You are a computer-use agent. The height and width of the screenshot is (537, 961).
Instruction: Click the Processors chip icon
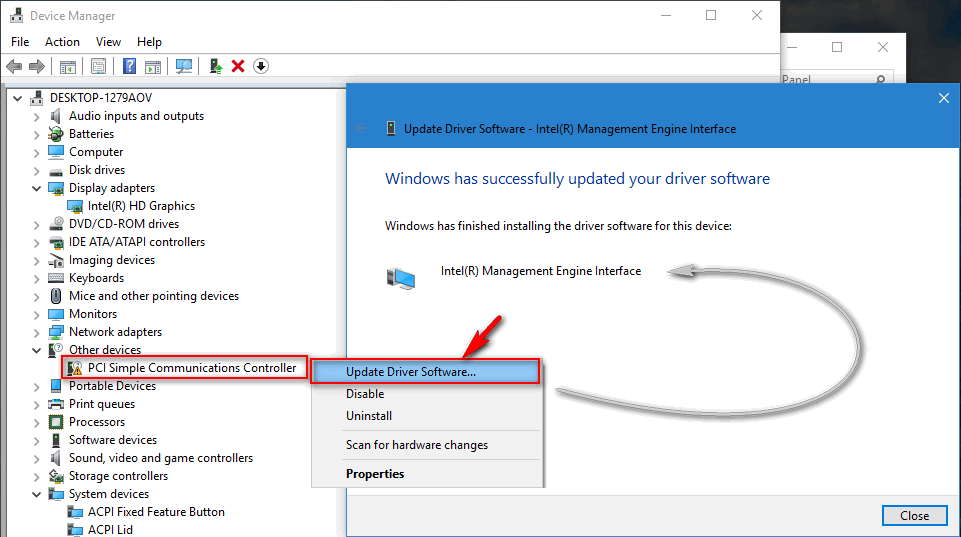56,422
